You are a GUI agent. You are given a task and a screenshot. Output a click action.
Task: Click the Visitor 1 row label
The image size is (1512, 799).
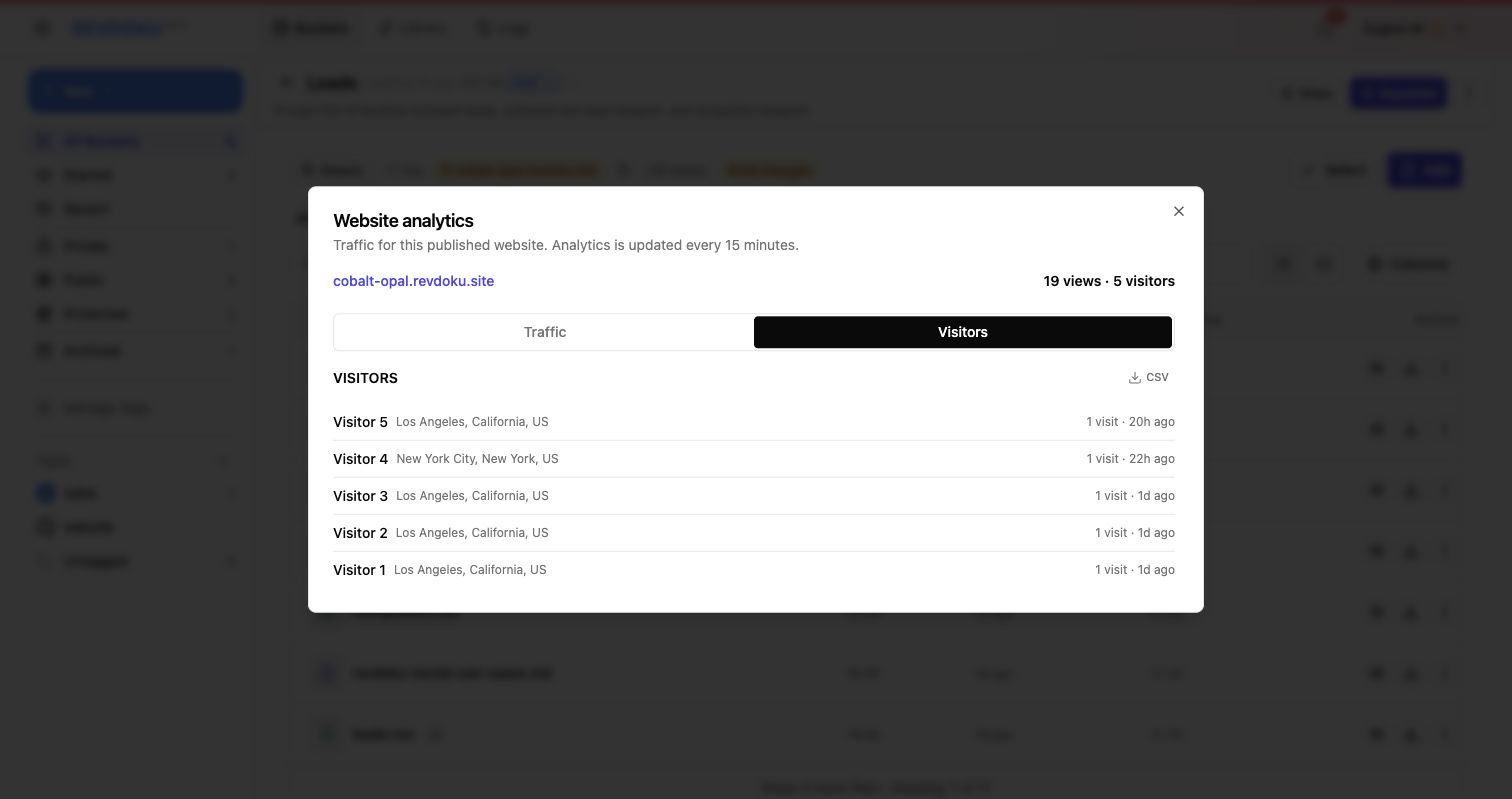pyautogui.click(x=359, y=570)
